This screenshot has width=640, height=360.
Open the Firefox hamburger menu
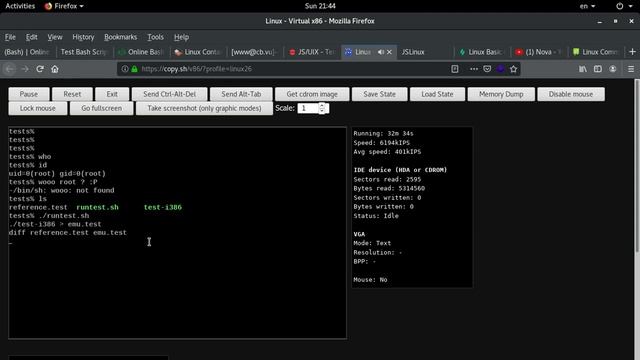631,69
